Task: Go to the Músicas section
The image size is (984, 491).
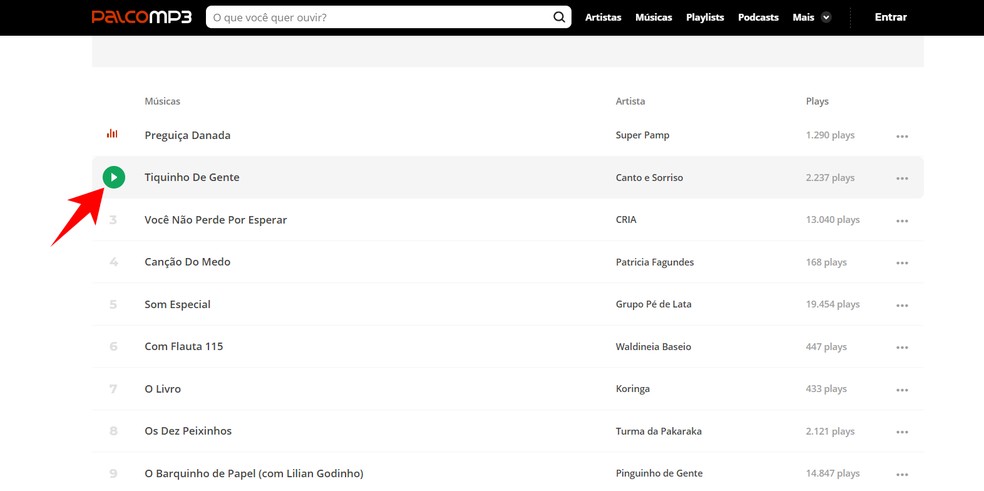Action: [x=654, y=17]
